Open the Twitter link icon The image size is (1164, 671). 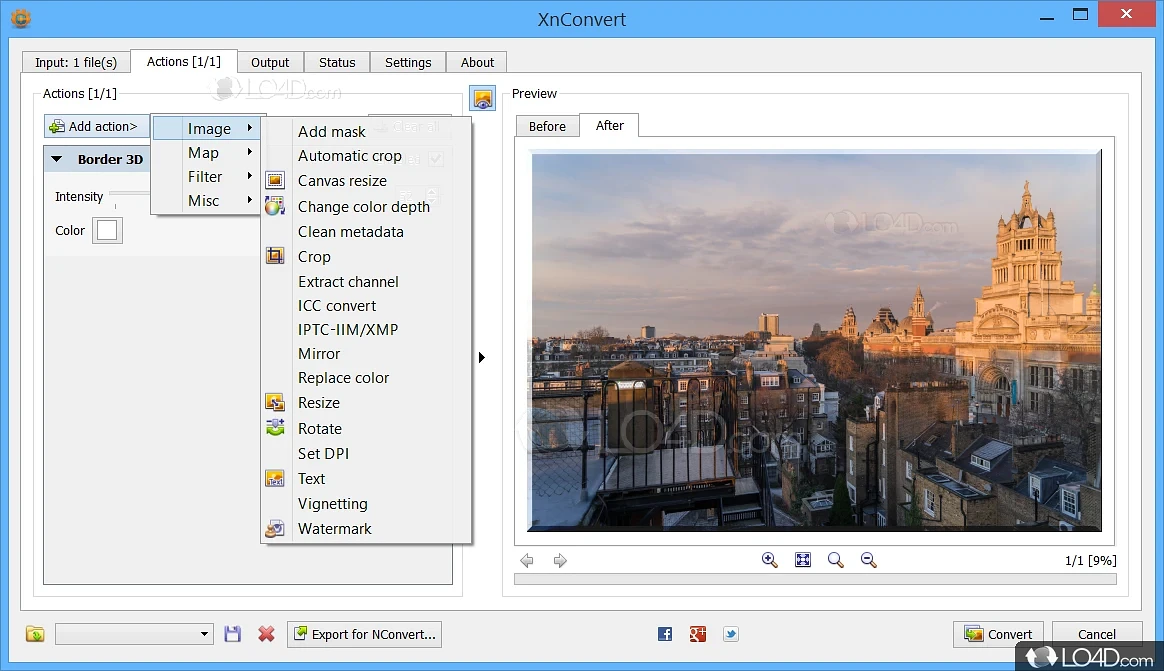pyautogui.click(x=730, y=634)
